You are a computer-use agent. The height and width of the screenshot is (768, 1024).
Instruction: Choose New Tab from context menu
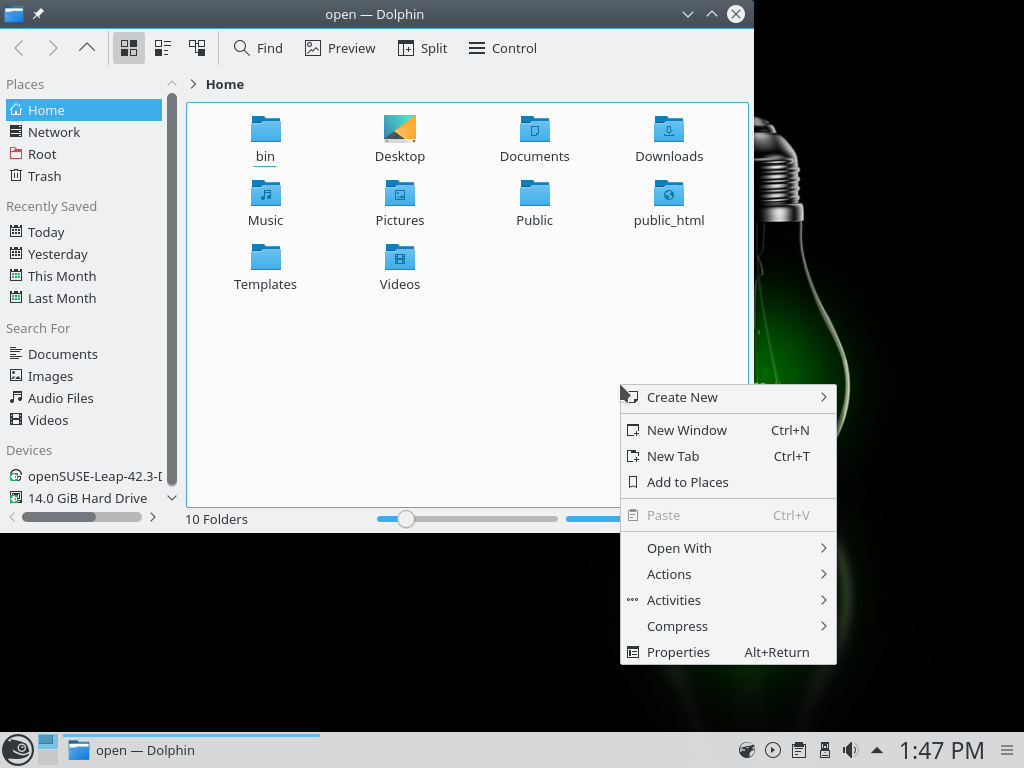pyautogui.click(x=673, y=456)
